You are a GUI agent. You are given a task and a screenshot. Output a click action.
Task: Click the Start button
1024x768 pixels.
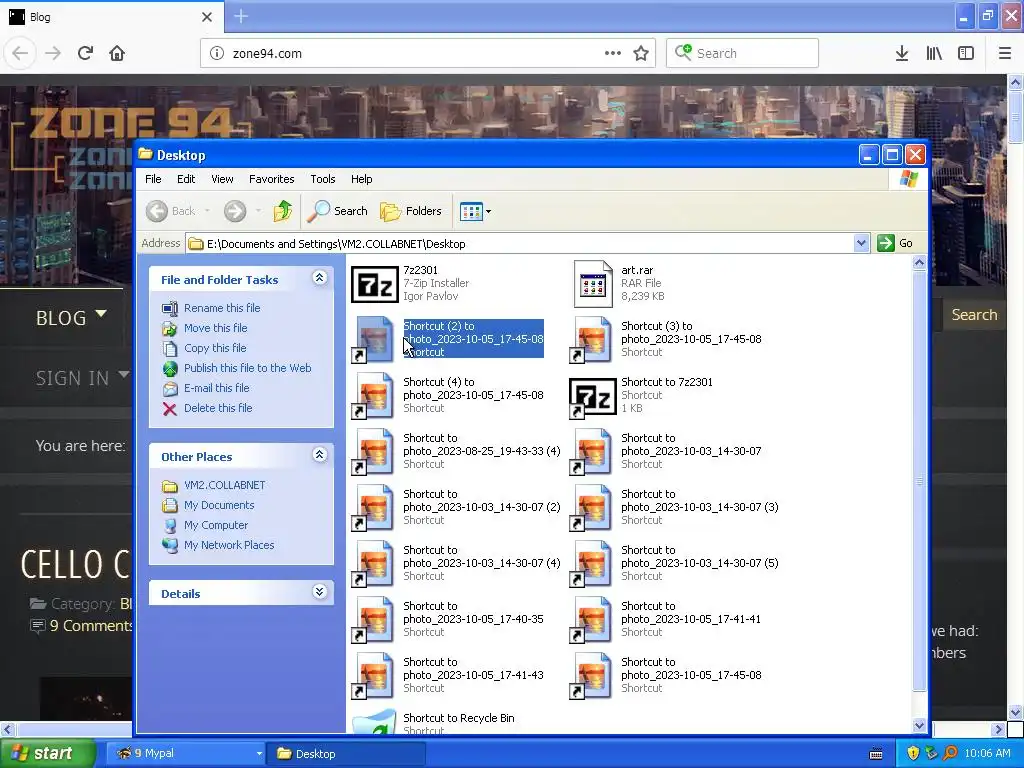point(48,754)
